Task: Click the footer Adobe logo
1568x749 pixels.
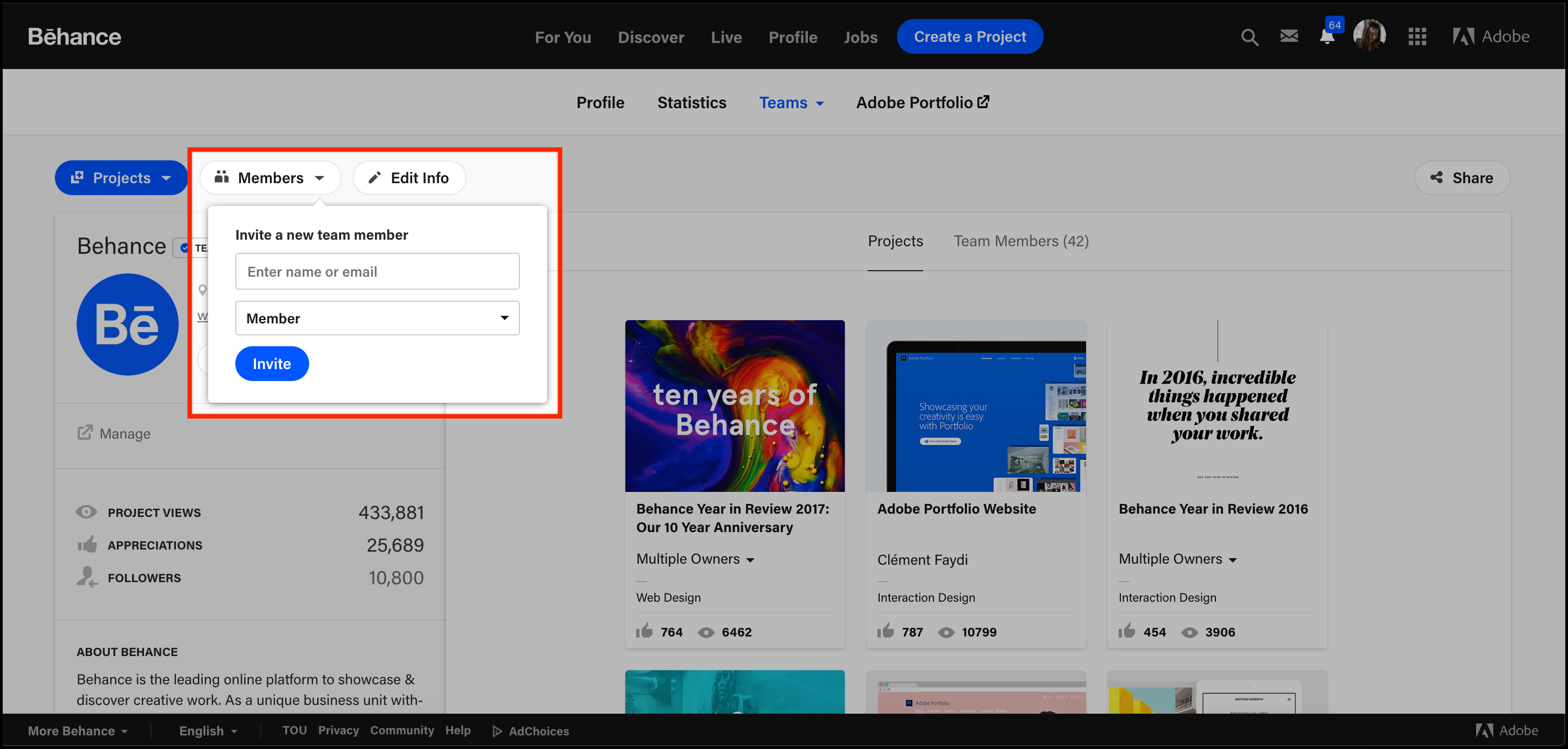Action: 1507,730
